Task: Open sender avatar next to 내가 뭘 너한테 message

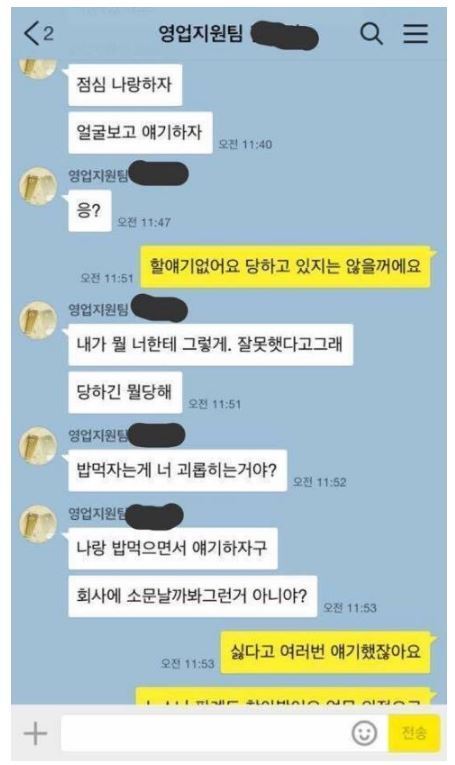Action: (38, 321)
